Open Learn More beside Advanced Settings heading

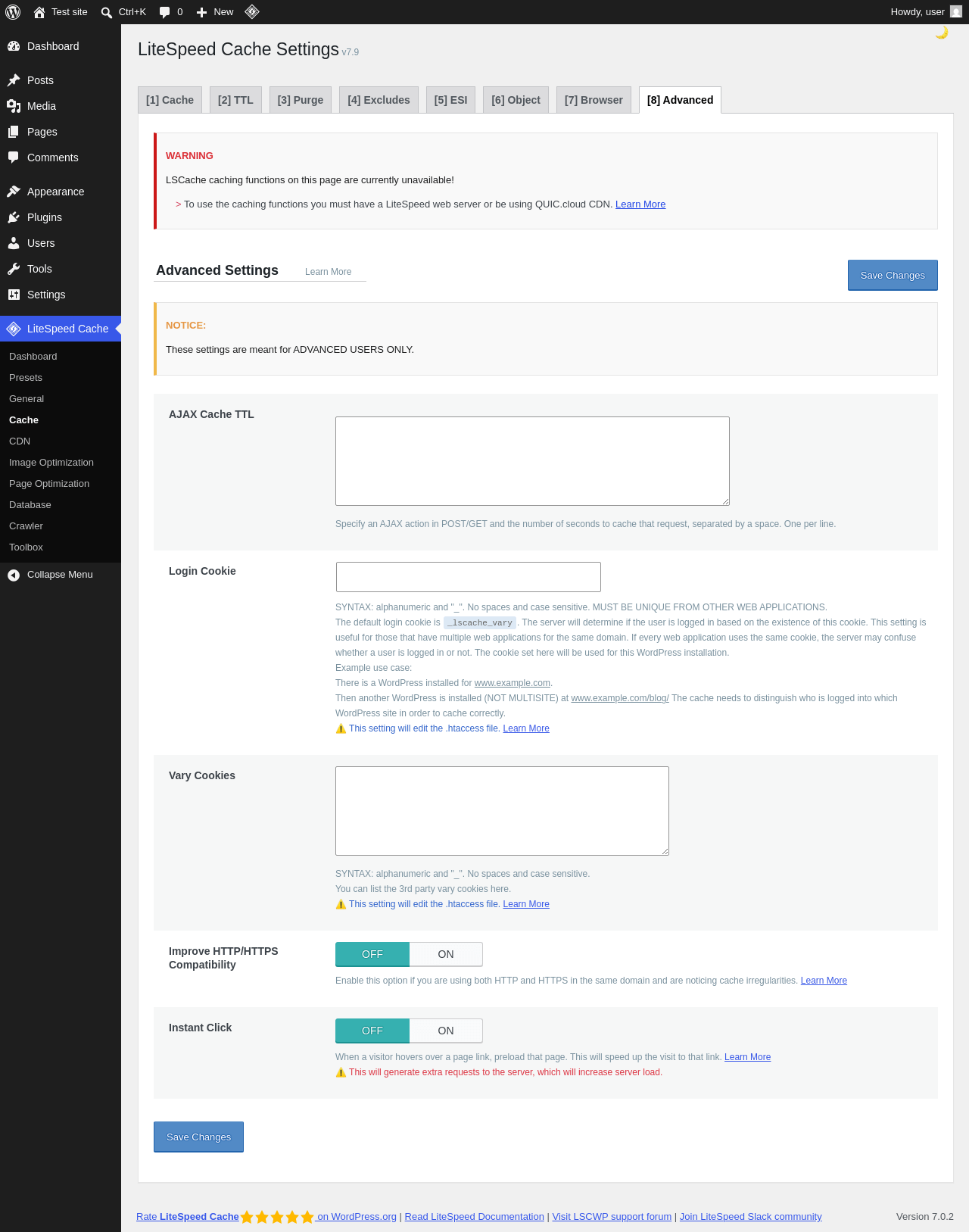(x=328, y=272)
